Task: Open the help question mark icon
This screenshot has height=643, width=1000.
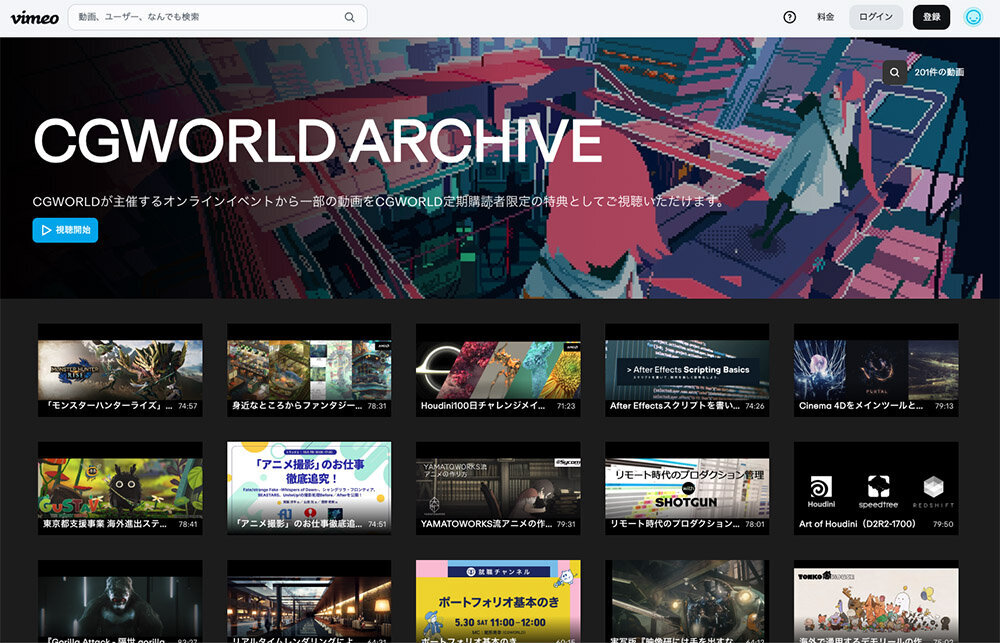Action: 790,17
